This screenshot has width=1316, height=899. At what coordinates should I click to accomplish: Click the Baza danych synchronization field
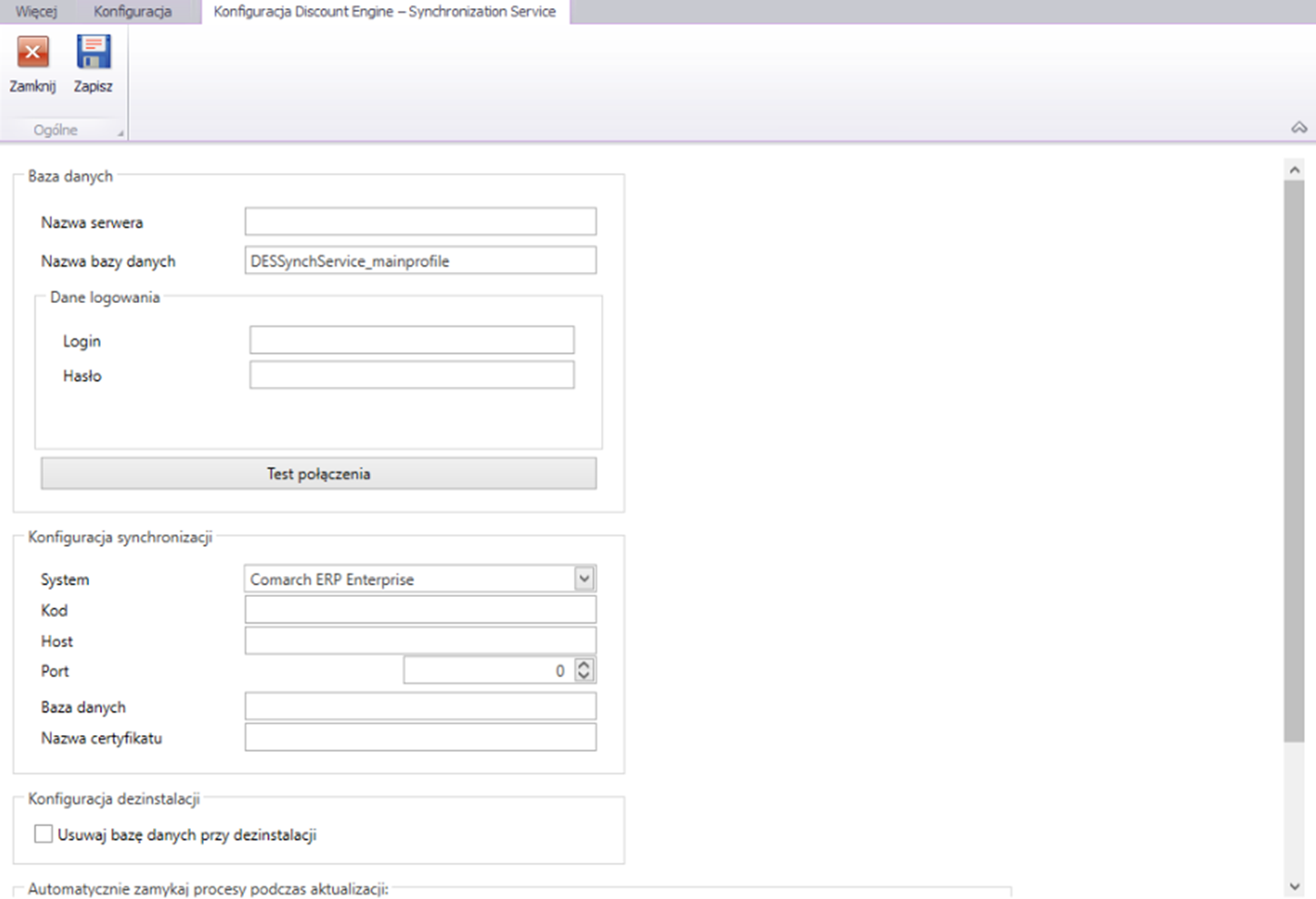click(420, 706)
